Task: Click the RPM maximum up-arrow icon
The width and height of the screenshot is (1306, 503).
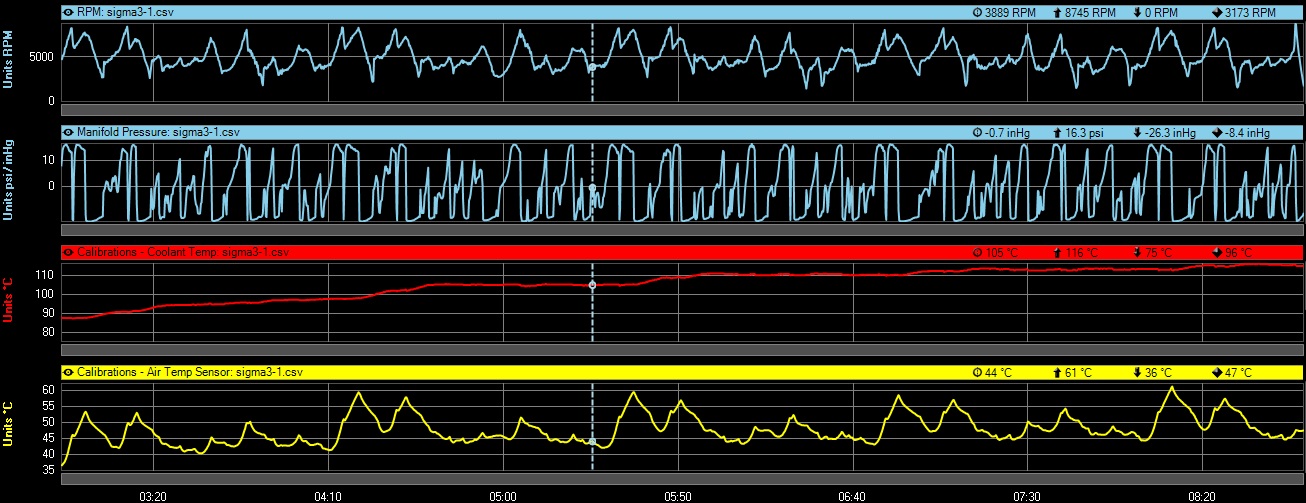Action: coord(1057,13)
